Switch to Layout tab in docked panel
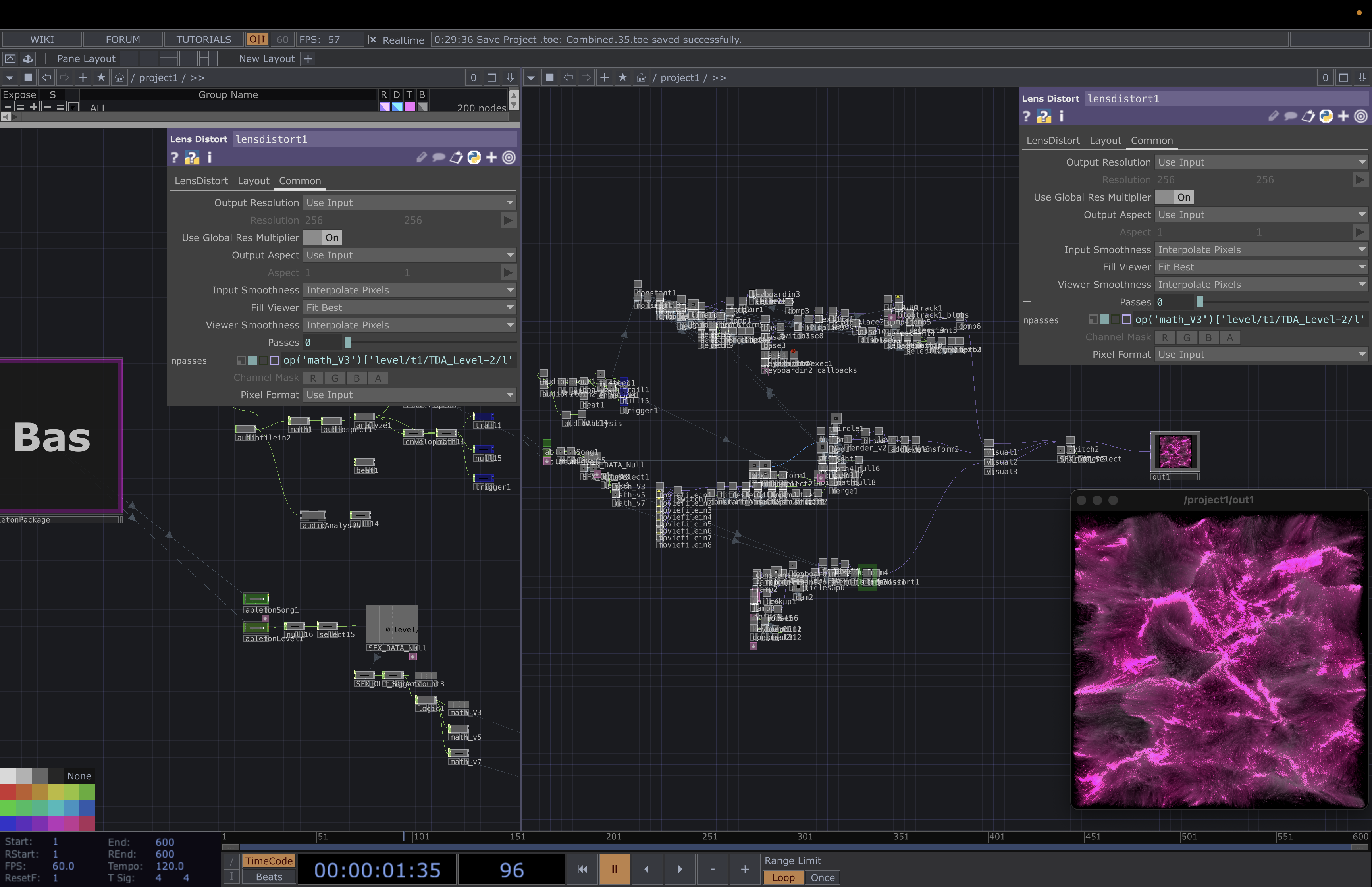The width and height of the screenshot is (1372, 887). point(1105,141)
